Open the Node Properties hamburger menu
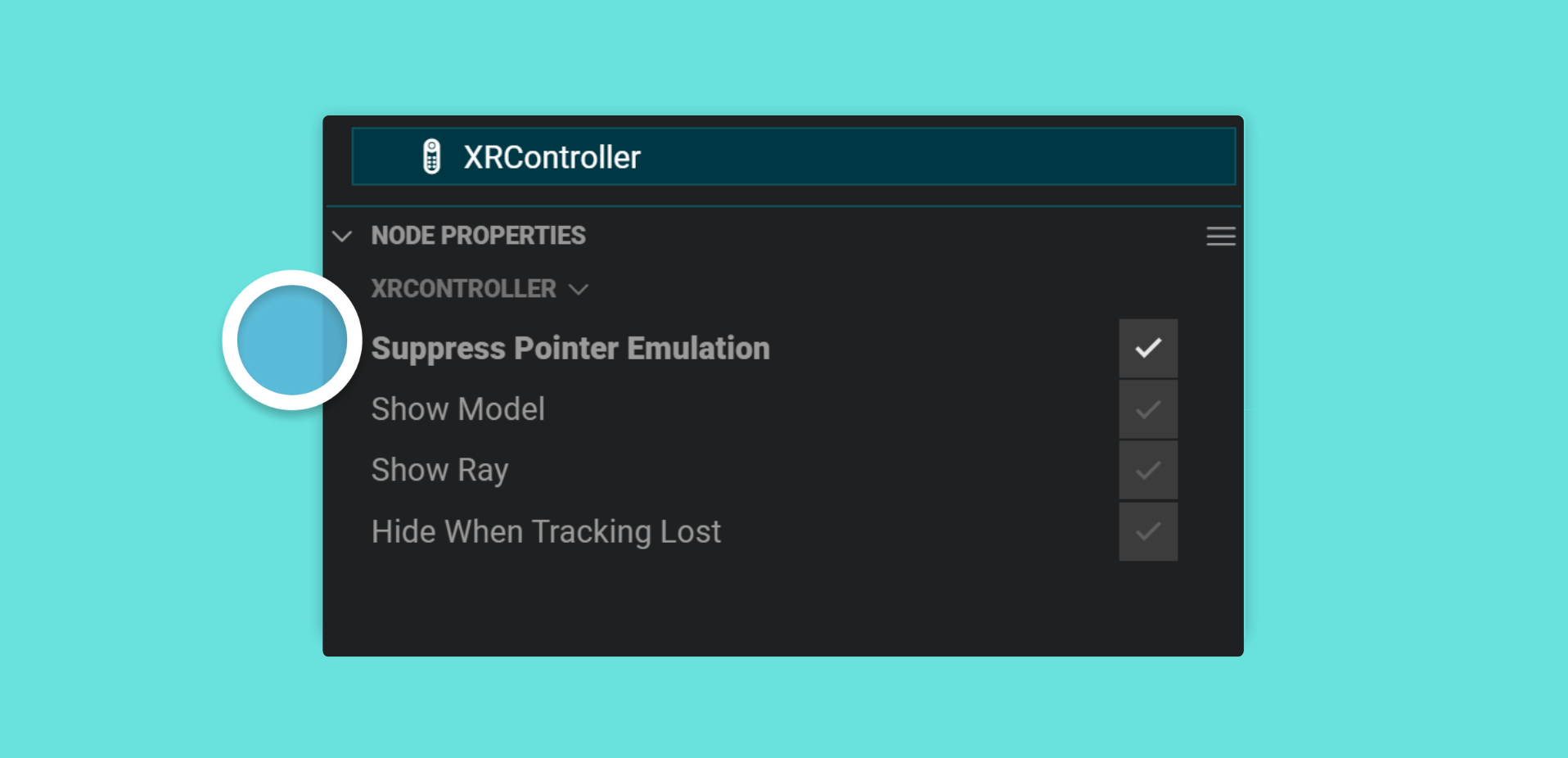Screen dimensions: 1568x758 1220,237
